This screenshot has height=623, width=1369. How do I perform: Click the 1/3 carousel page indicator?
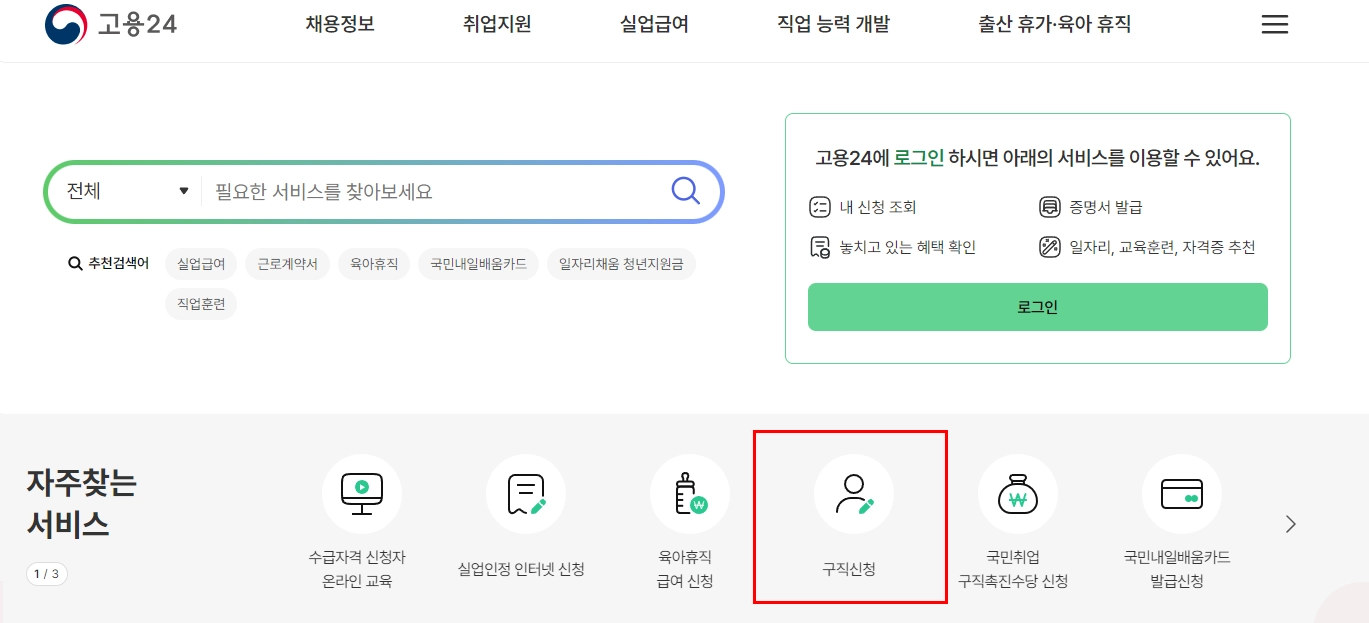45,572
